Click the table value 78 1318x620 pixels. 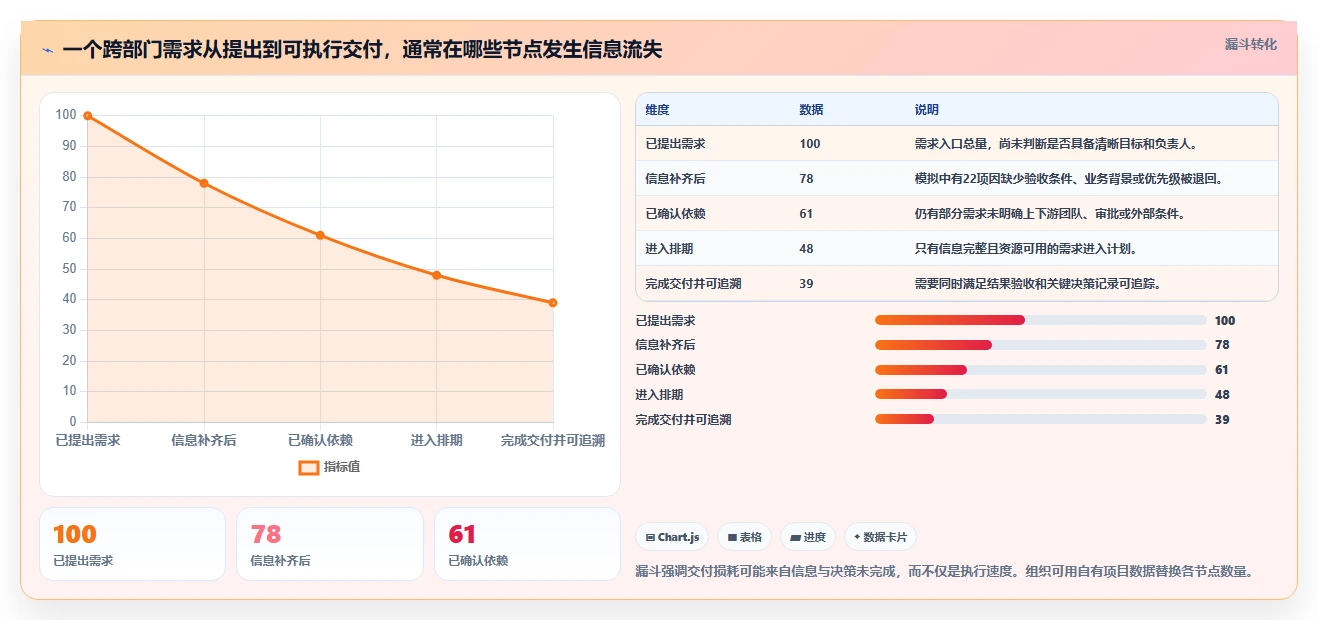(807, 179)
